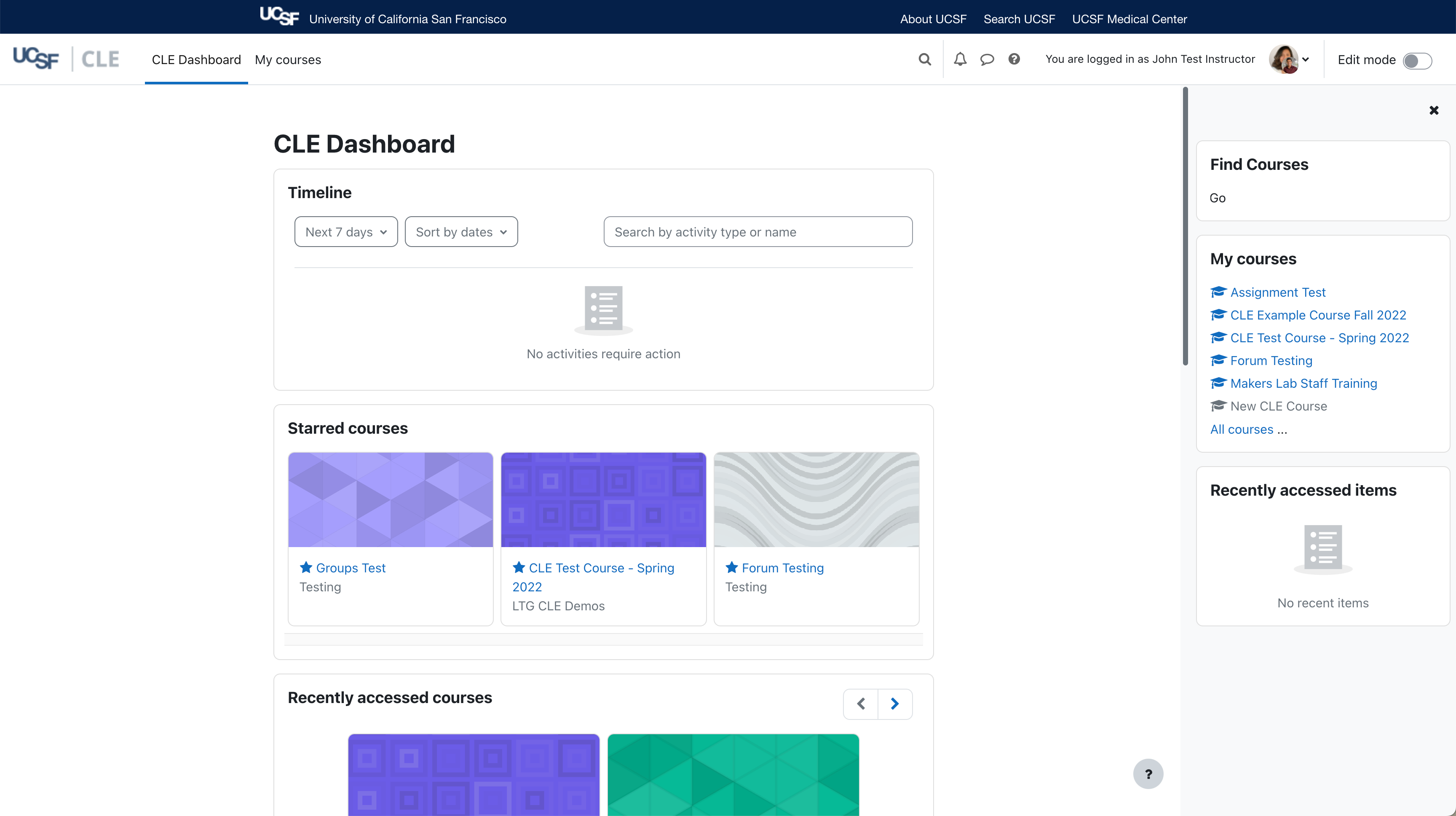Click the Groups Test course thumbnail image
This screenshot has width=1456, height=816.
391,500
